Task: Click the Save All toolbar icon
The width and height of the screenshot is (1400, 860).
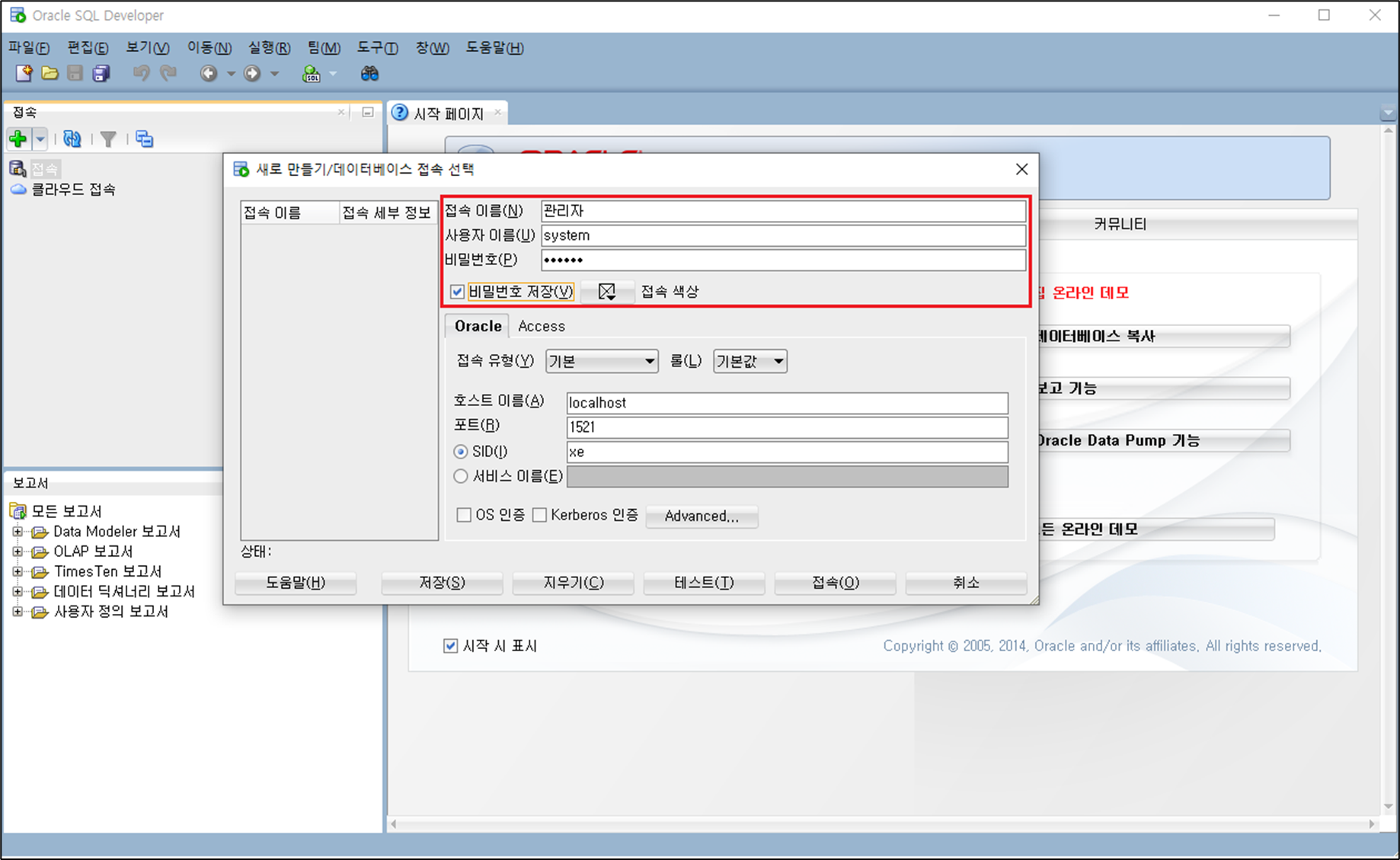Action: click(101, 73)
